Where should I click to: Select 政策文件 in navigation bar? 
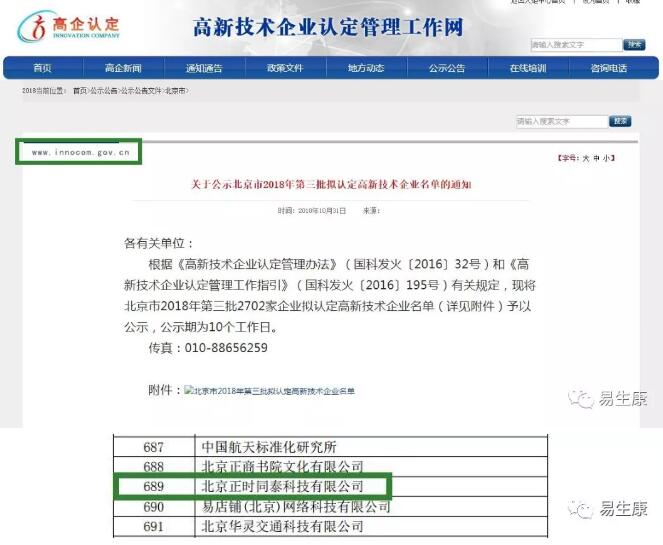click(x=285, y=68)
